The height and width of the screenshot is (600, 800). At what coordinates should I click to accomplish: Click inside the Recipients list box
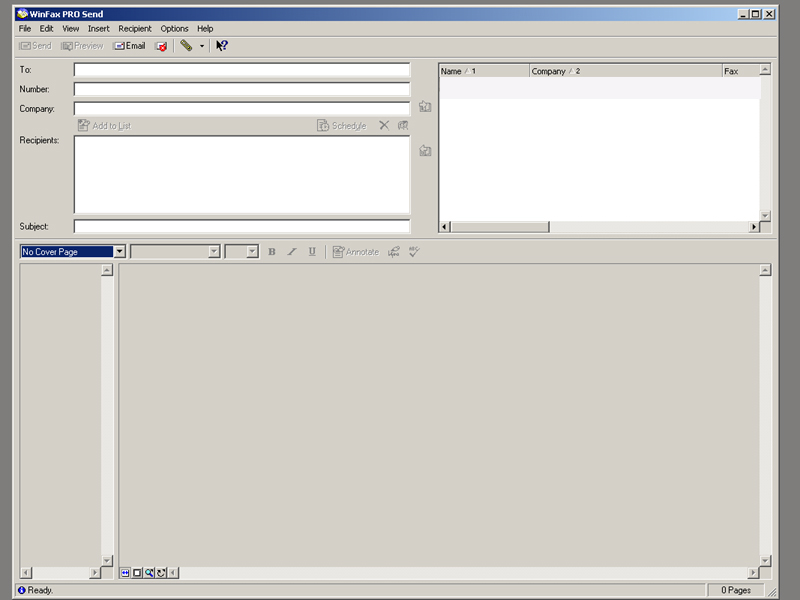coord(242,174)
